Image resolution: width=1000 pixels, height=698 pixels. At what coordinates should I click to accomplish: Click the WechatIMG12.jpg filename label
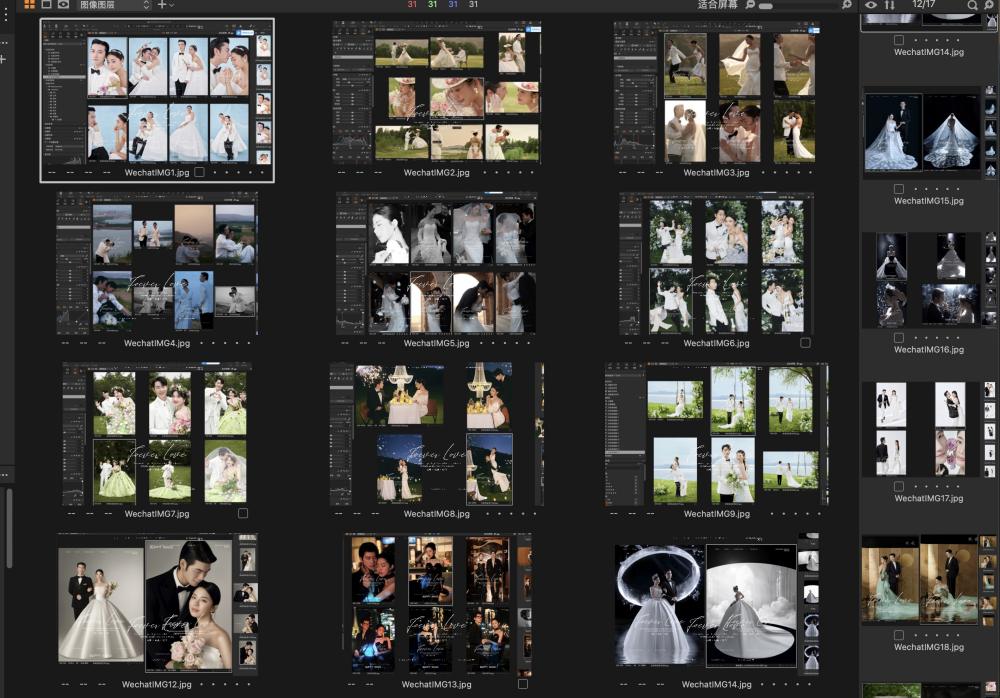point(157,685)
